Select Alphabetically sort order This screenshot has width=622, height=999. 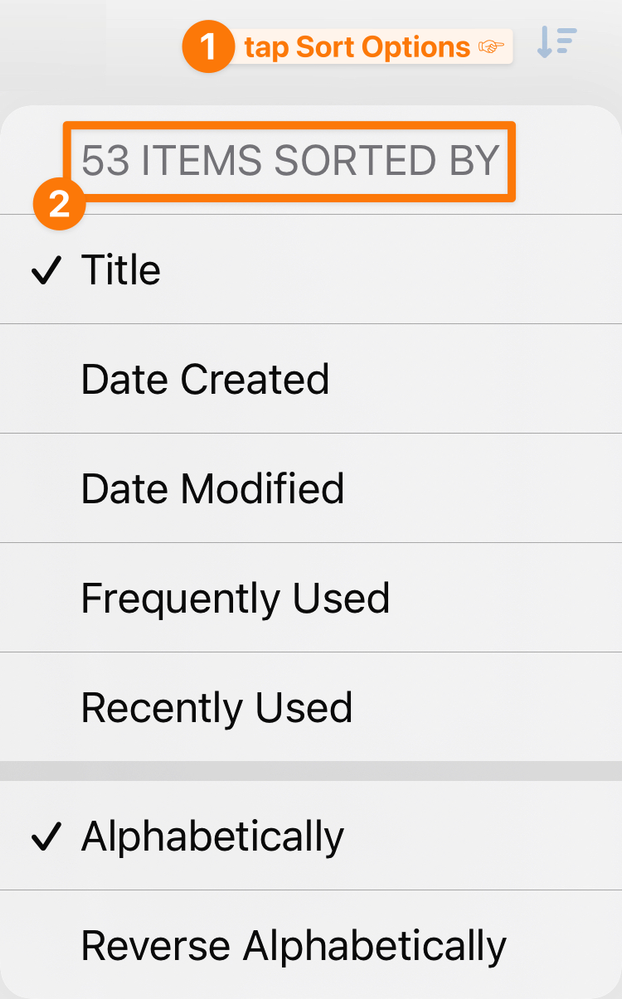(212, 836)
